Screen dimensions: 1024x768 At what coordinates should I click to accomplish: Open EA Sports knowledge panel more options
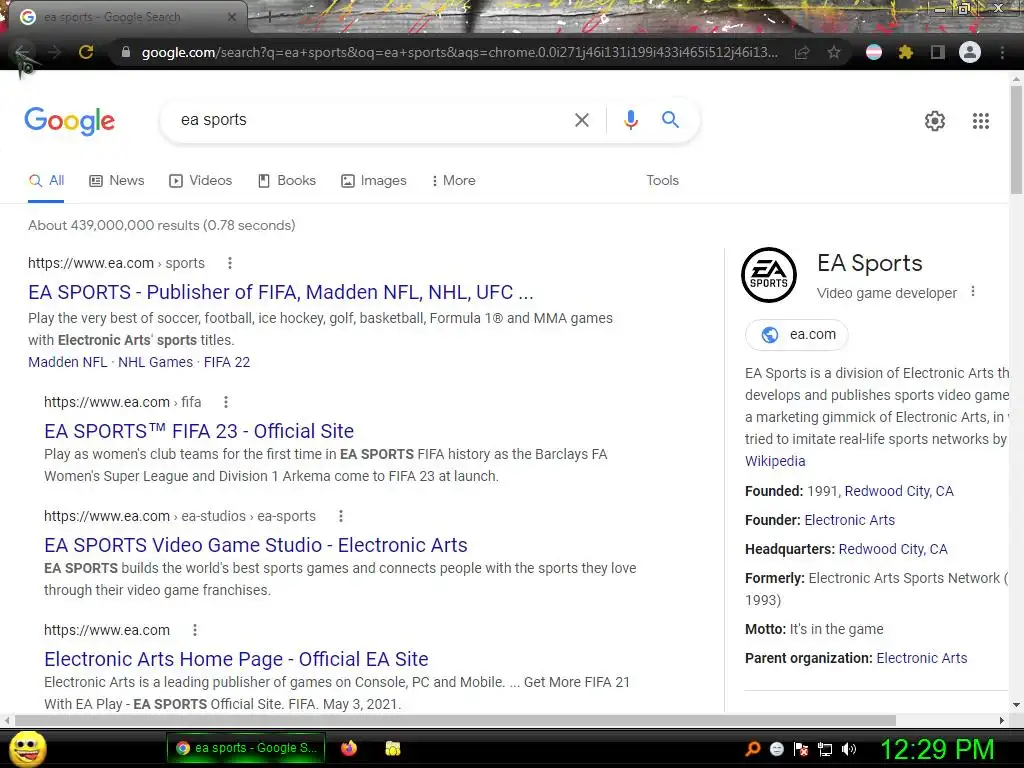(x=973, y=292)
